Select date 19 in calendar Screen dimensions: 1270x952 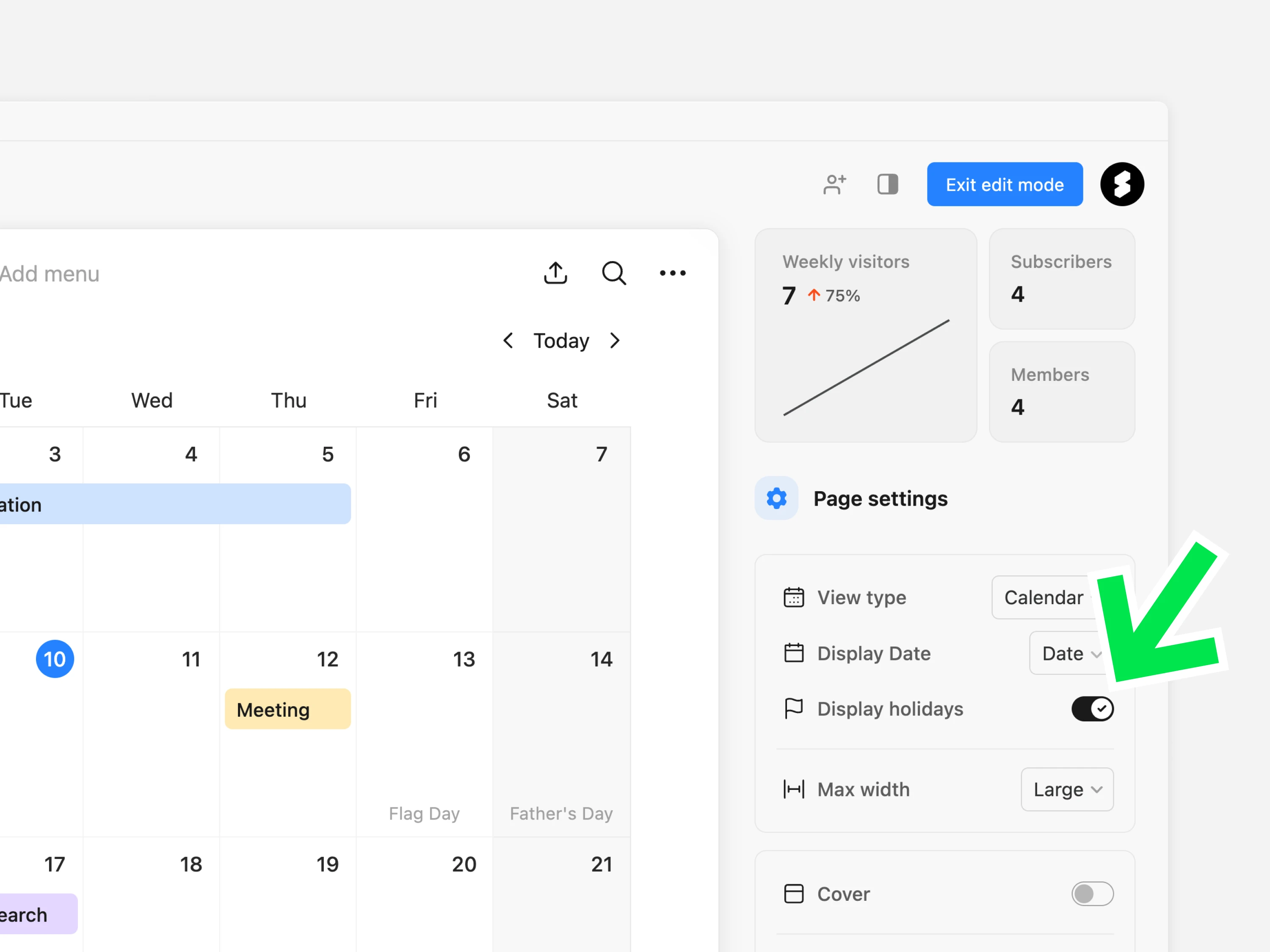327,864
